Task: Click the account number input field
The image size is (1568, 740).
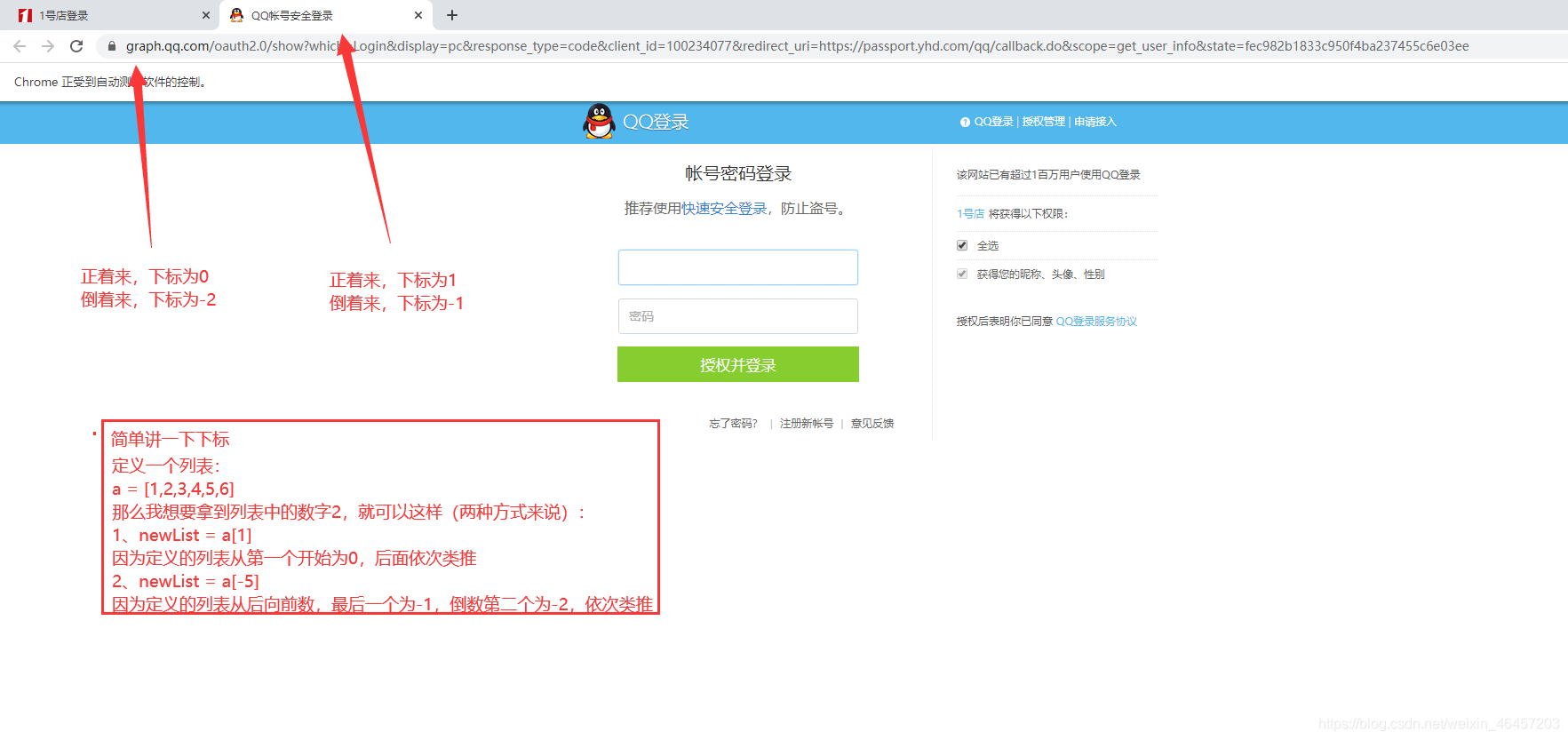Action: point(738,267)
